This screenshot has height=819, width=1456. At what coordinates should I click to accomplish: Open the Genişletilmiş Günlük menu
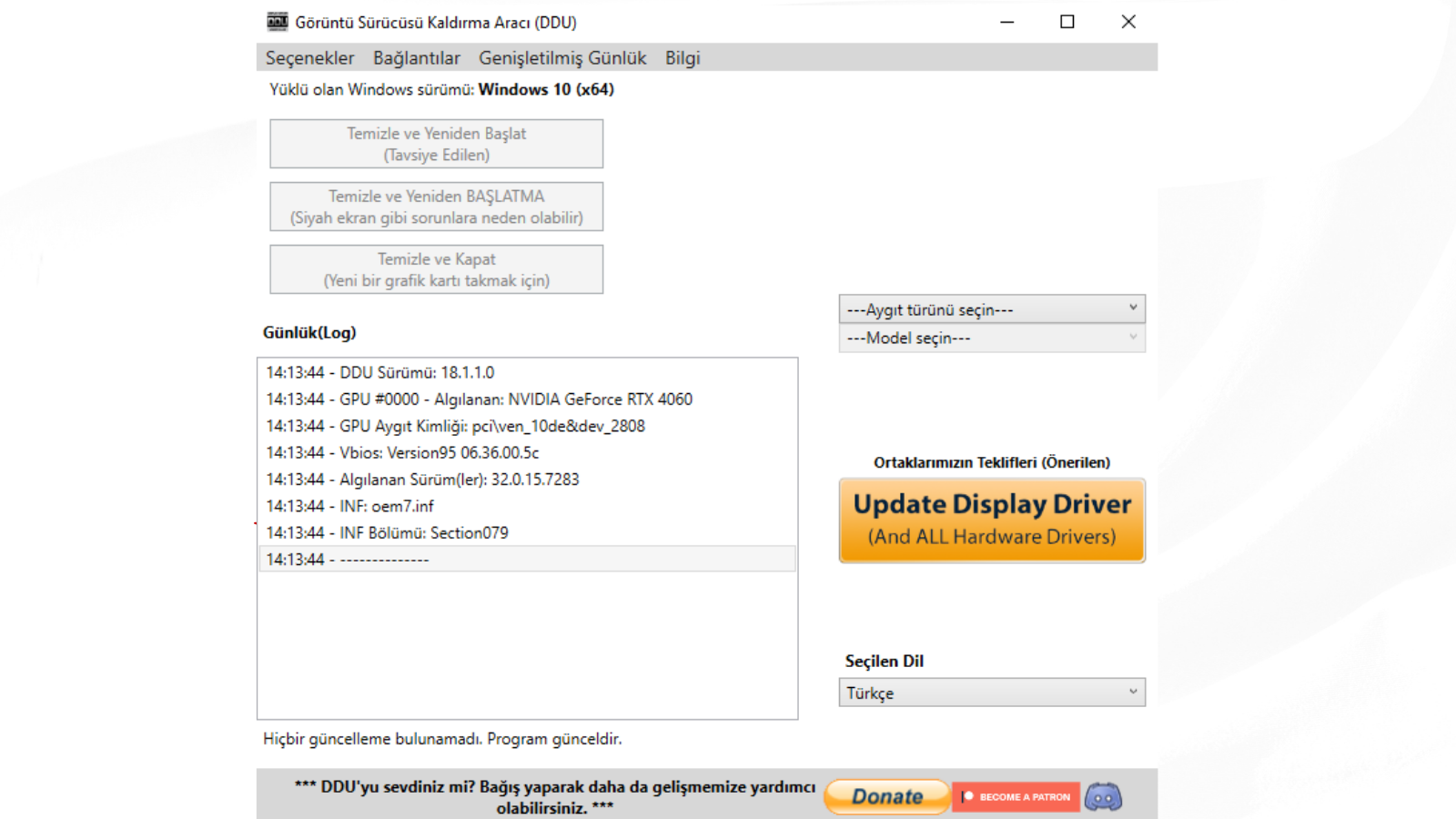(562, 58)
